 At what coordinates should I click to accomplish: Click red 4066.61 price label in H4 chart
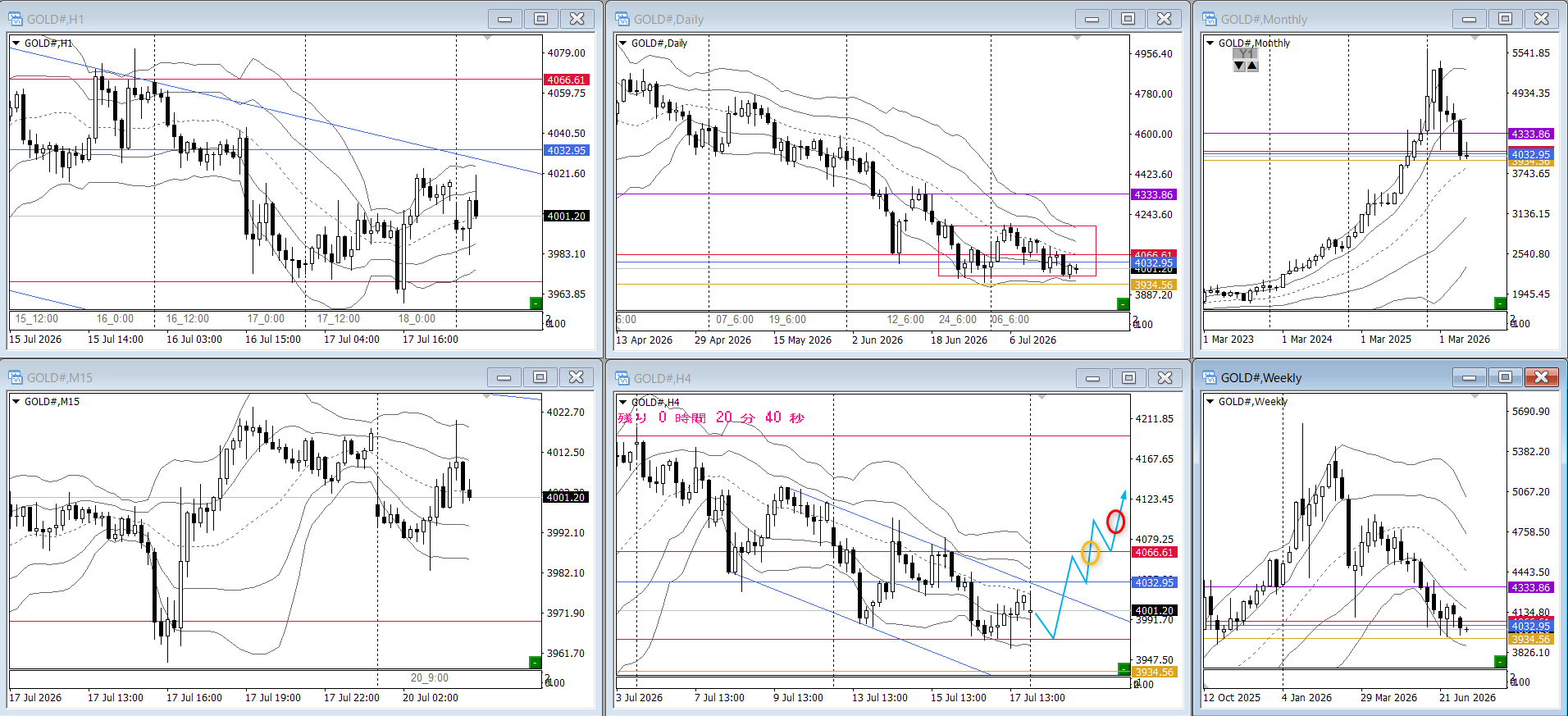click(x=1154, y=552)
